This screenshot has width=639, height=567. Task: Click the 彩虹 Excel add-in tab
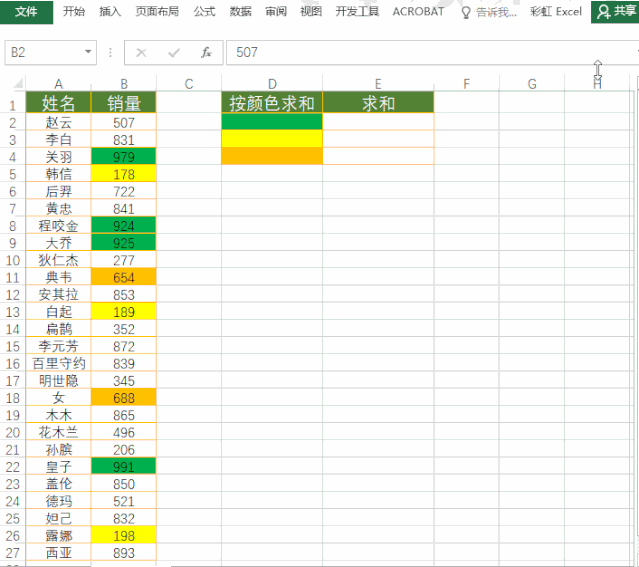click(x=556, y=11)
